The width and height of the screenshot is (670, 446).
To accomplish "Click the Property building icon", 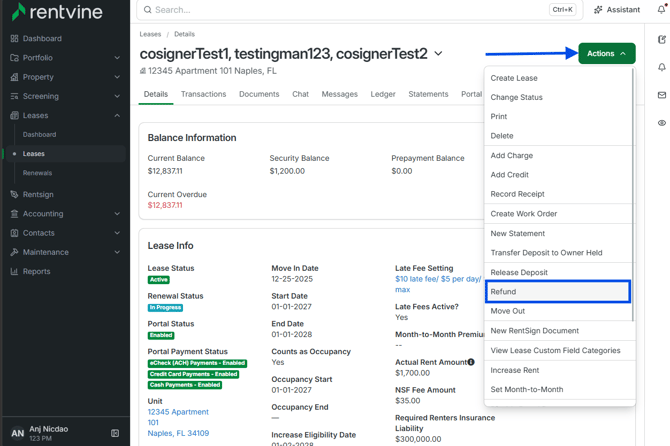I will click(15, 77).
